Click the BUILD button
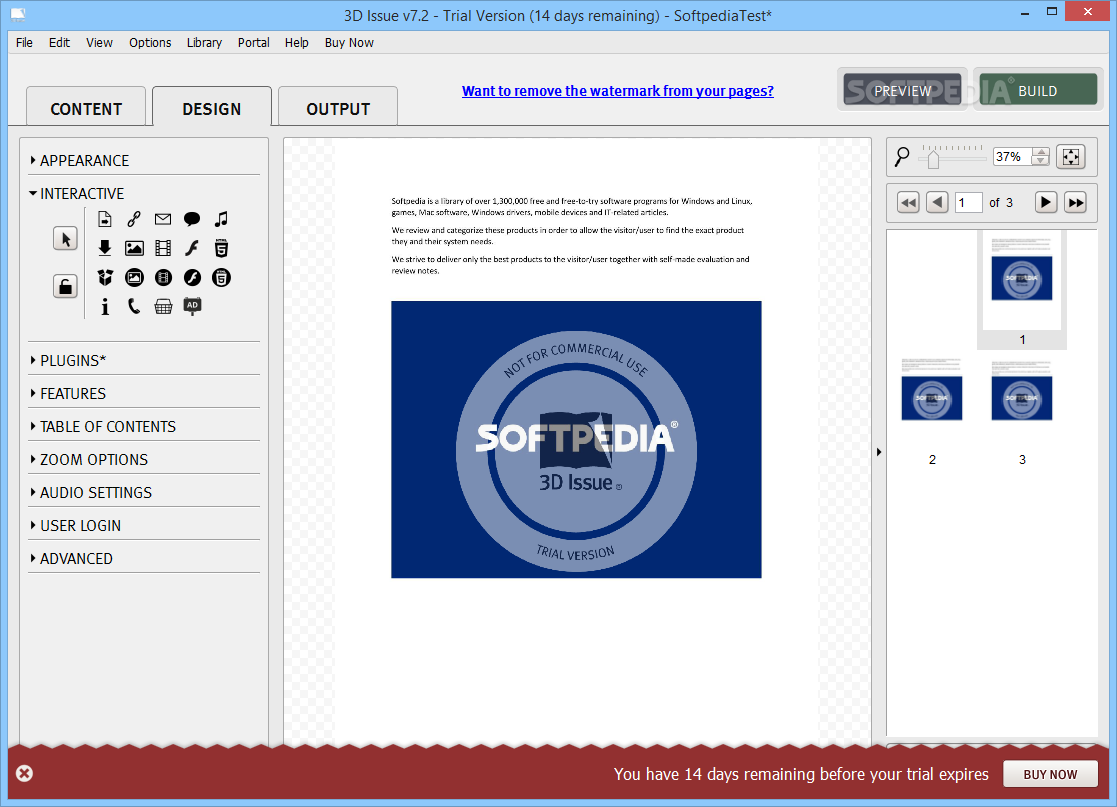 1038,90
